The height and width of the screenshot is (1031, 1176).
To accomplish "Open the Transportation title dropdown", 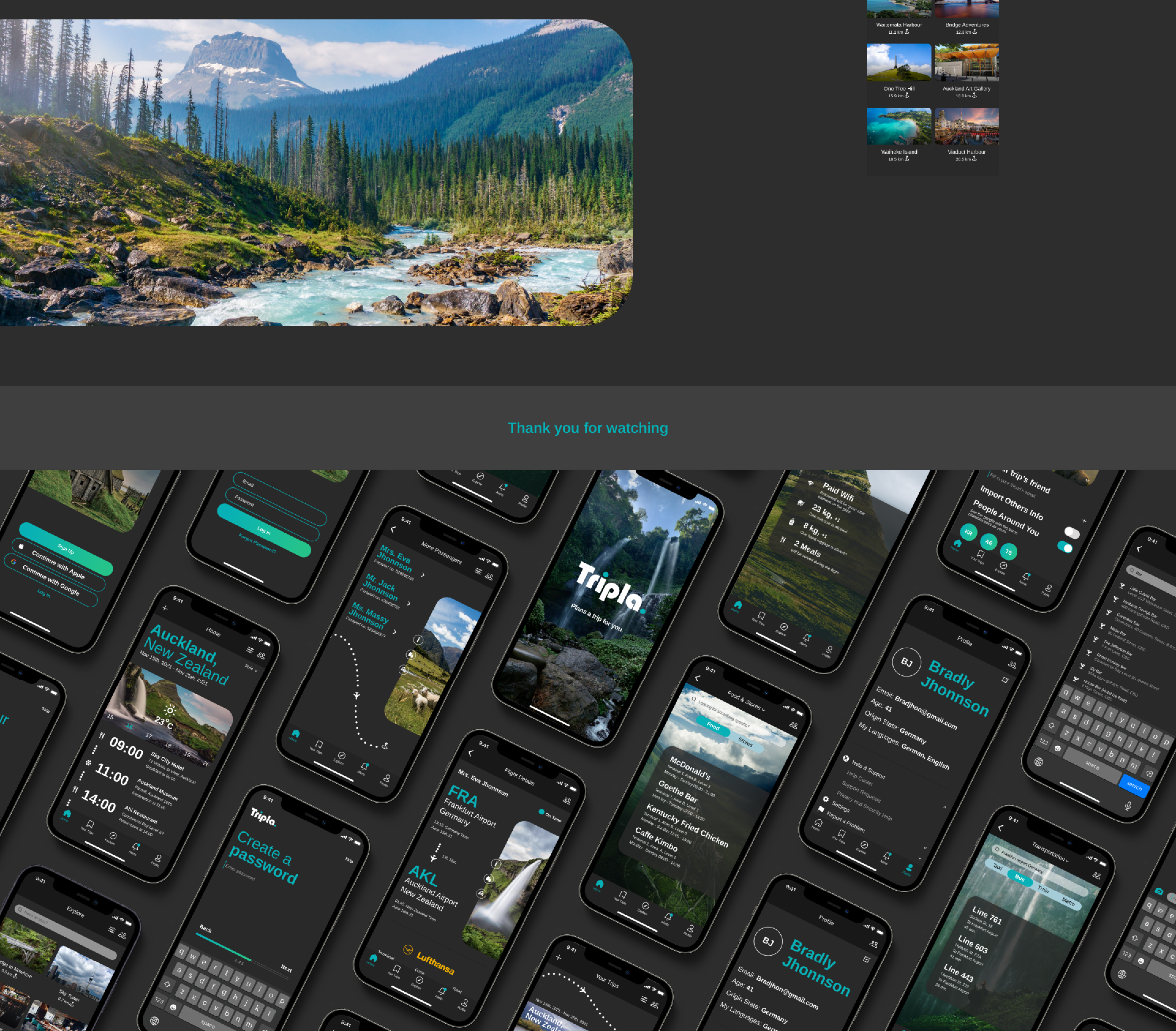I will click(x=1050, y=852).
